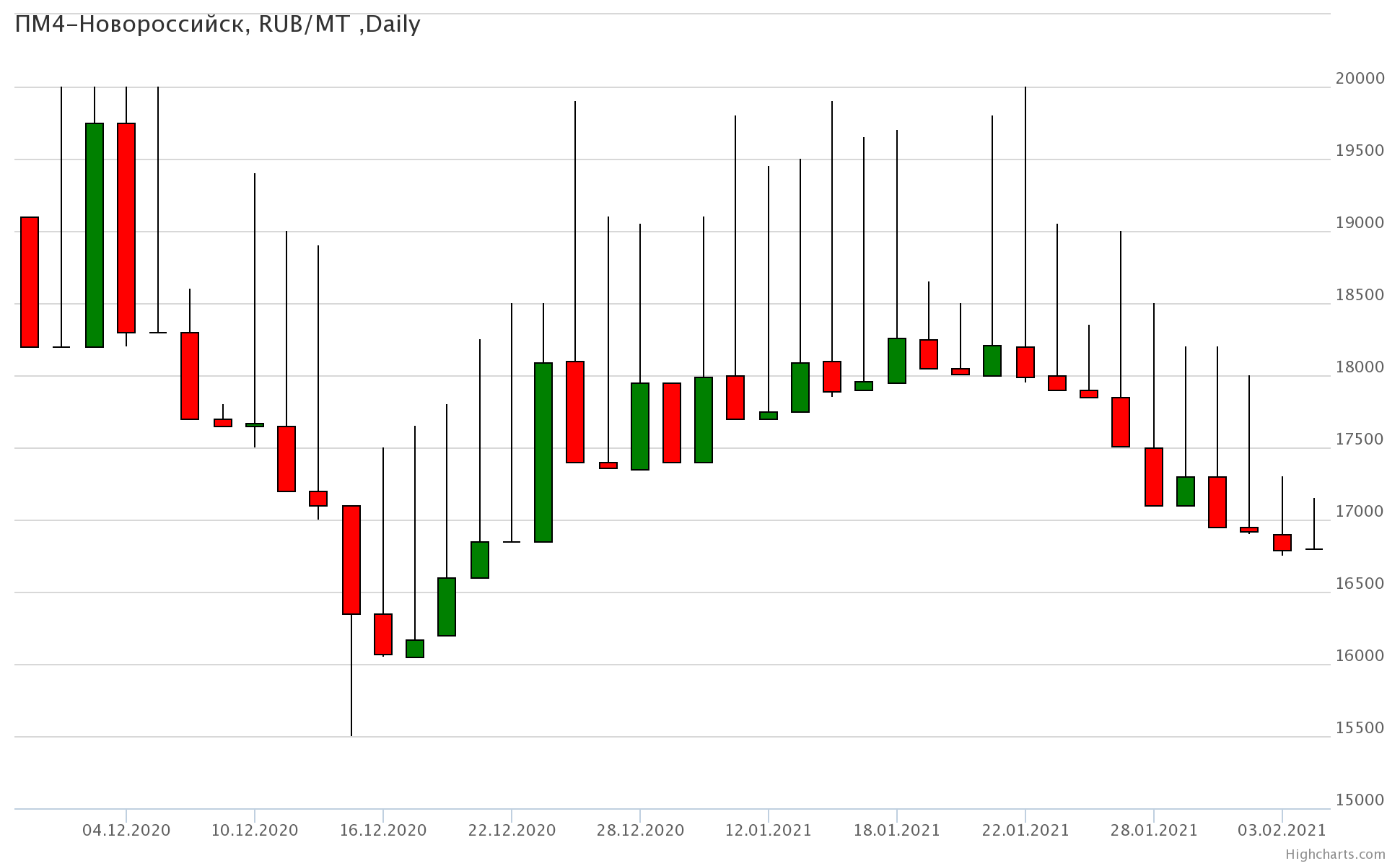Click the 28.12.2020 x-axis date label

(x=640, y=831)
